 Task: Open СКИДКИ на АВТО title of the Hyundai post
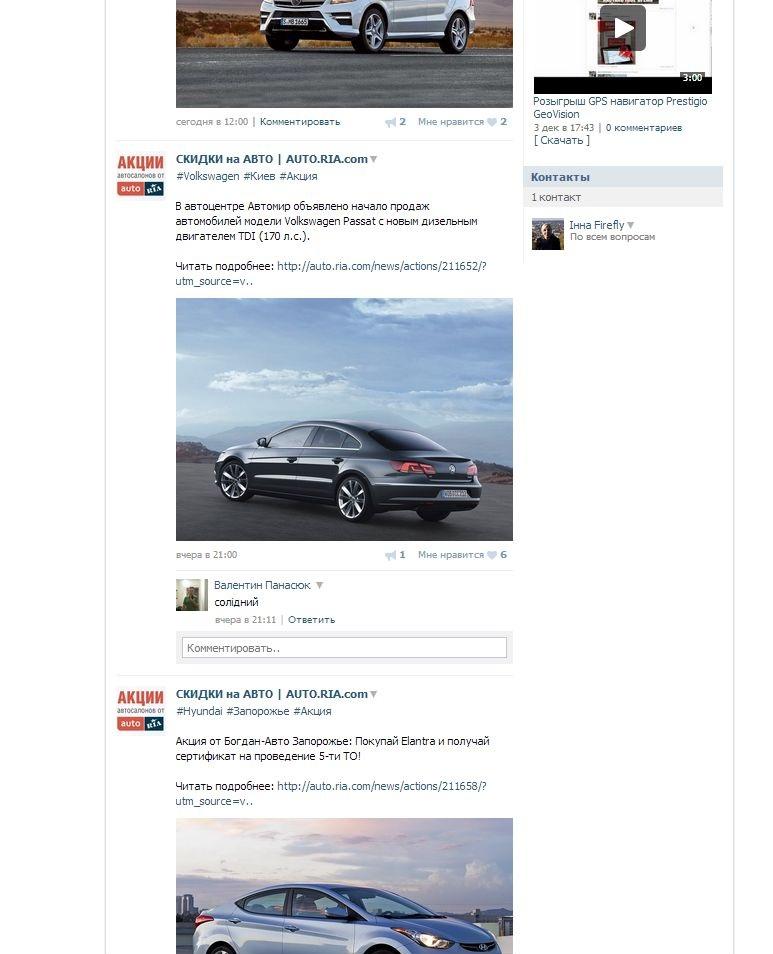[x=271, y=694]
